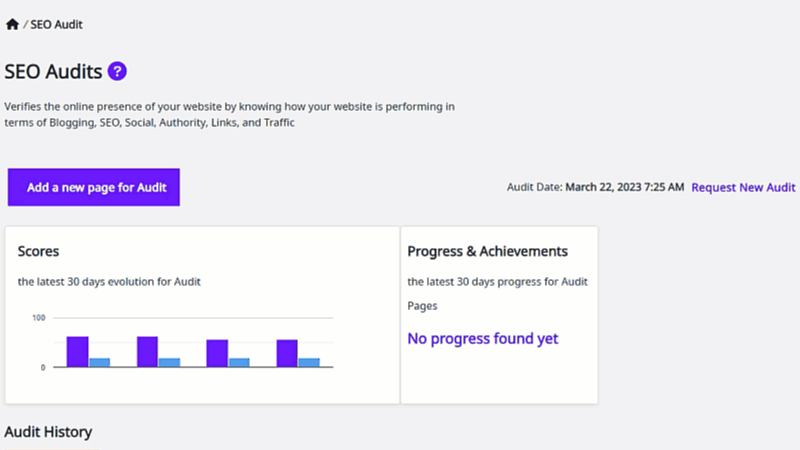Click the SEO Audit breadcrumb link
Viewport: 800px width, 450px height.
[x=56, y=24]
